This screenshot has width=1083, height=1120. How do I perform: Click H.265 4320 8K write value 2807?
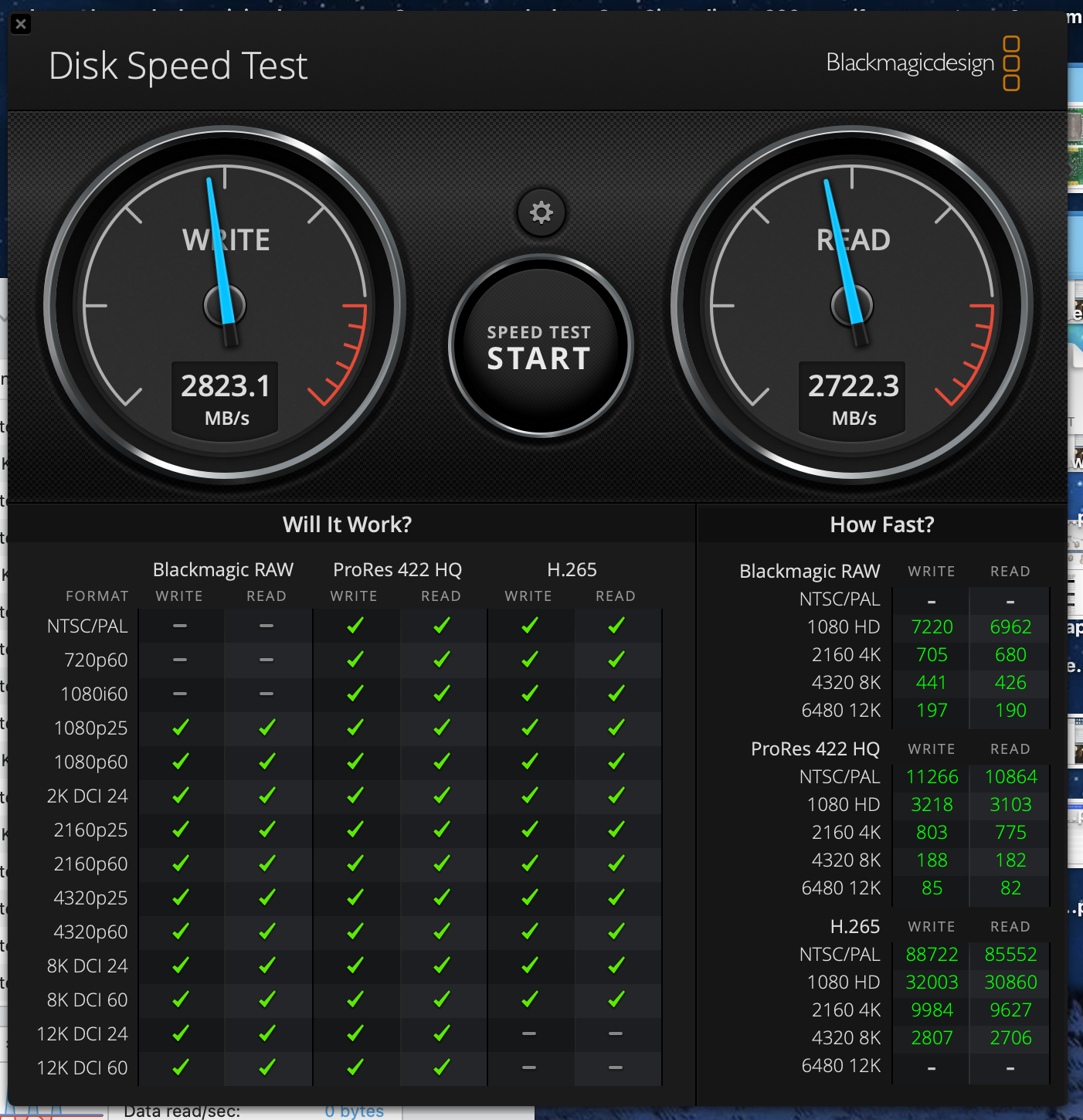tap(932, 1037)
